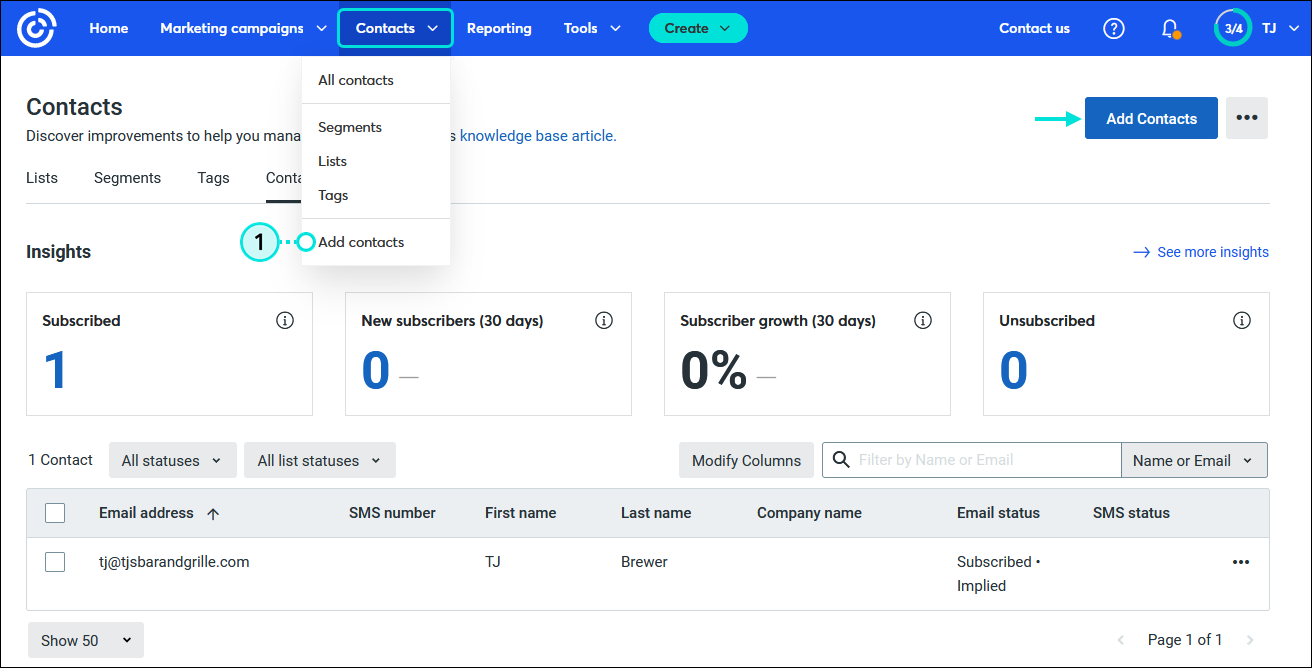
Task: Click the Last name column header
Action: (x=656, y=513)
